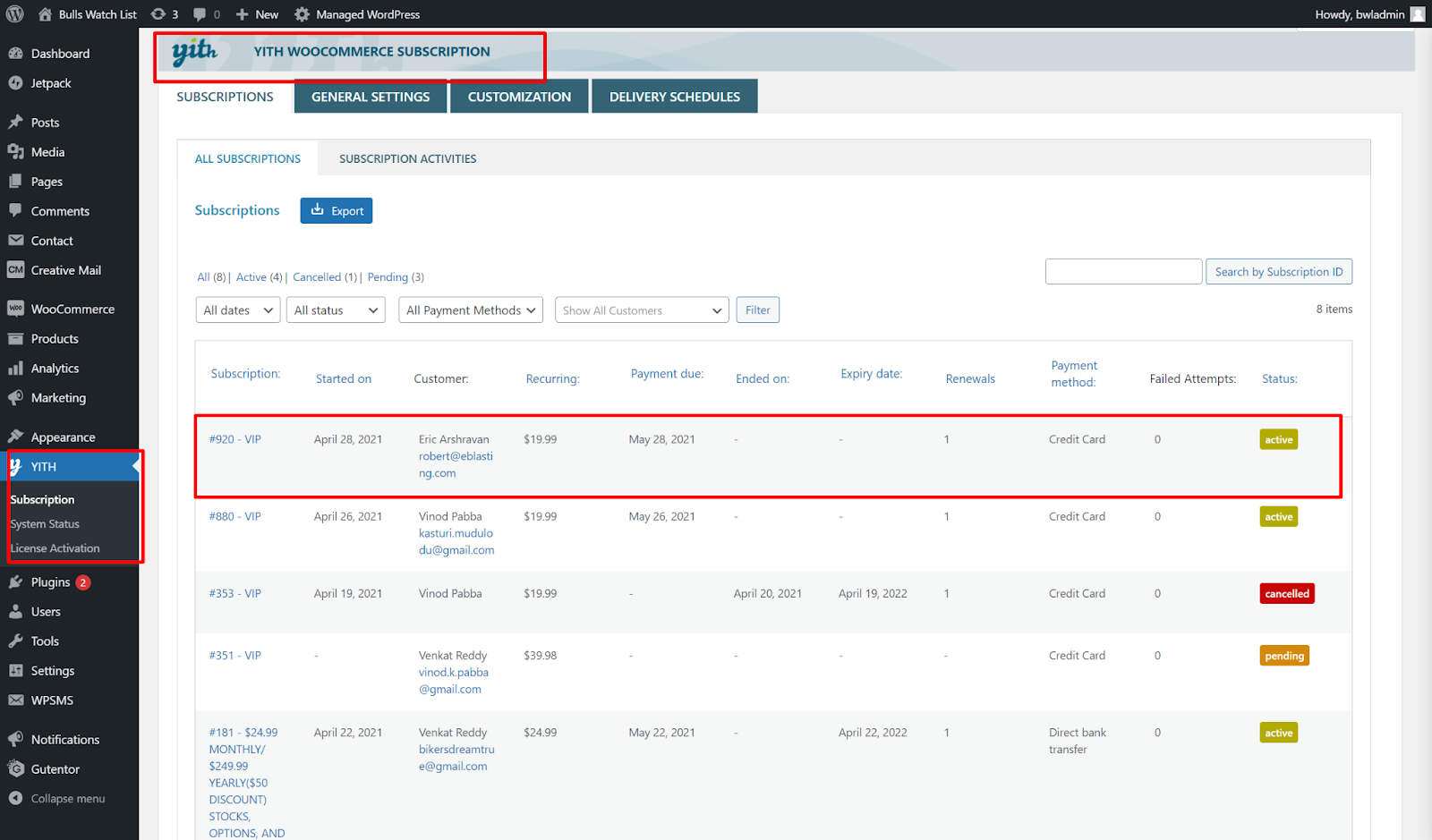Open the Delivery Schedules tab

[675, 97]
